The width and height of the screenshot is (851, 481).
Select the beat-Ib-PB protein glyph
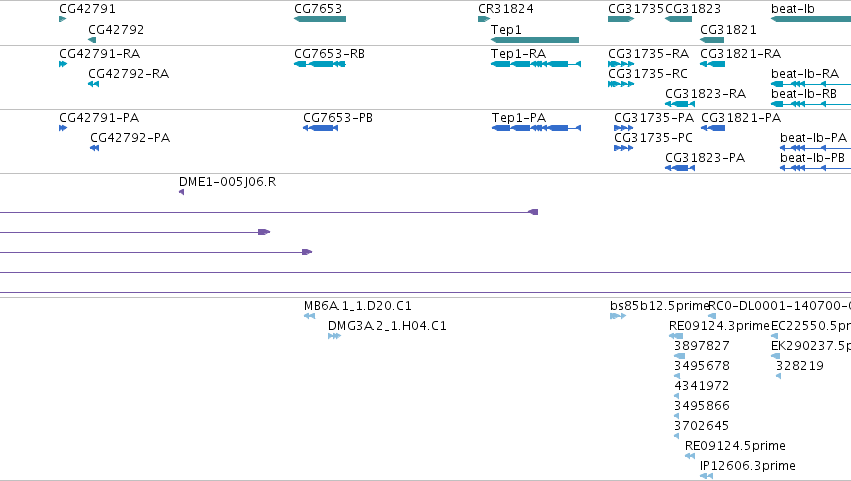[815, 168]
